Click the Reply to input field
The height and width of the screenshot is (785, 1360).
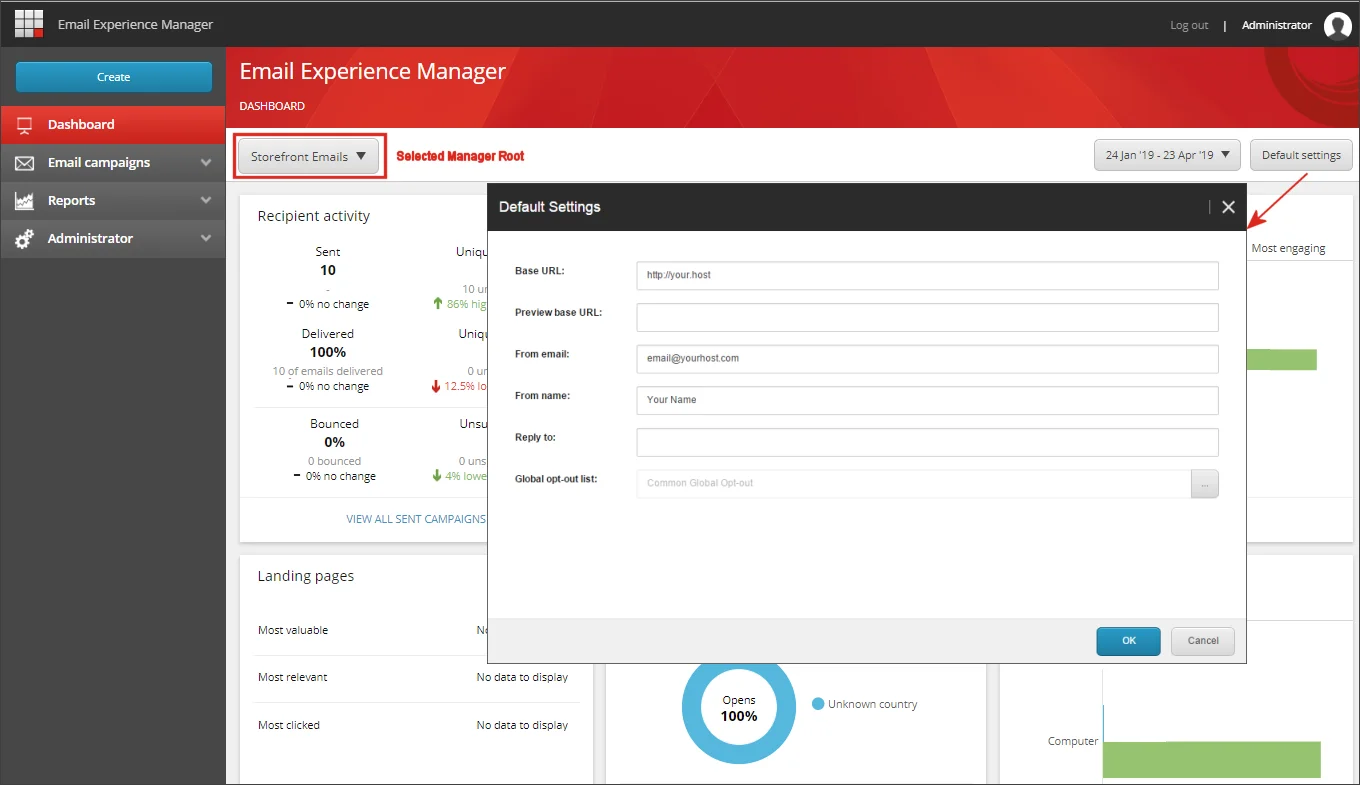(927, 442)
